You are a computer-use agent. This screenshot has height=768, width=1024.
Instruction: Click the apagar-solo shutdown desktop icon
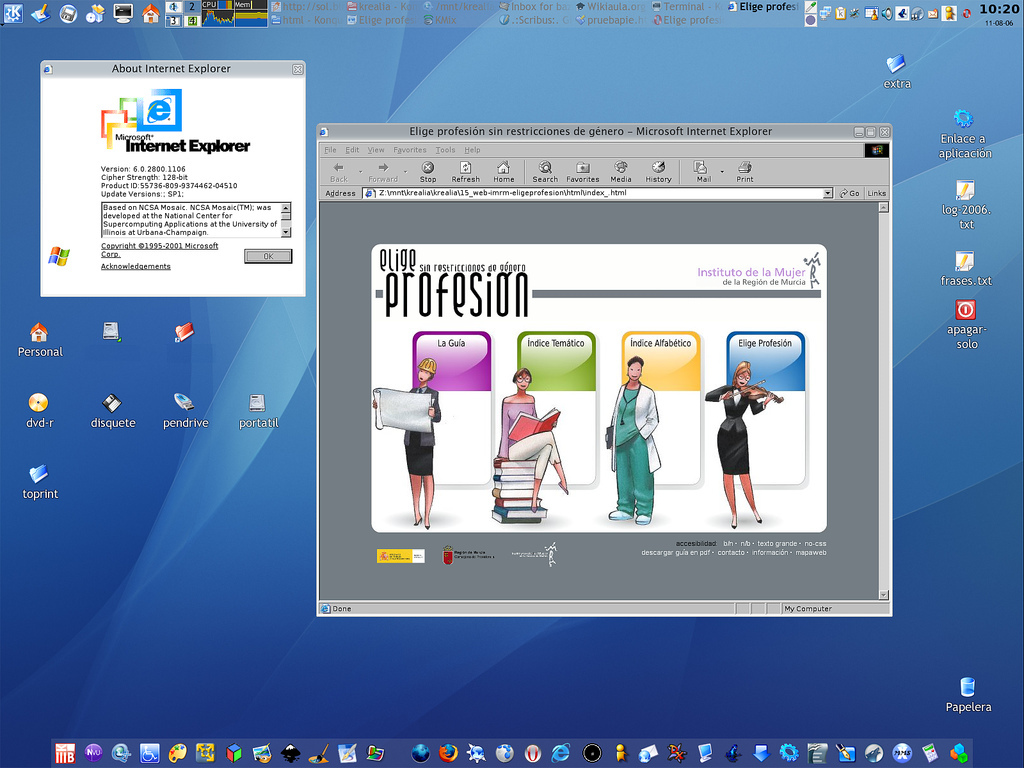tap(967, 325)
